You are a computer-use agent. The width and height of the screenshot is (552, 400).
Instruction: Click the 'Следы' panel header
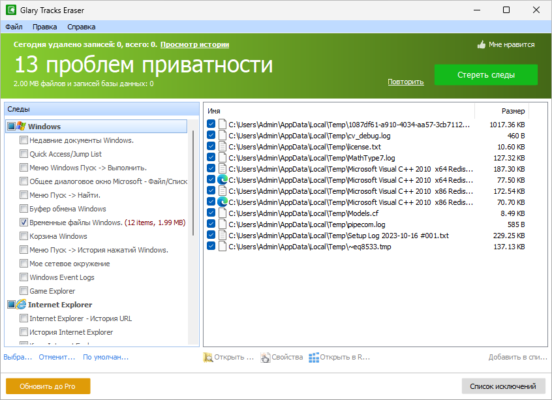click(102, 109)
